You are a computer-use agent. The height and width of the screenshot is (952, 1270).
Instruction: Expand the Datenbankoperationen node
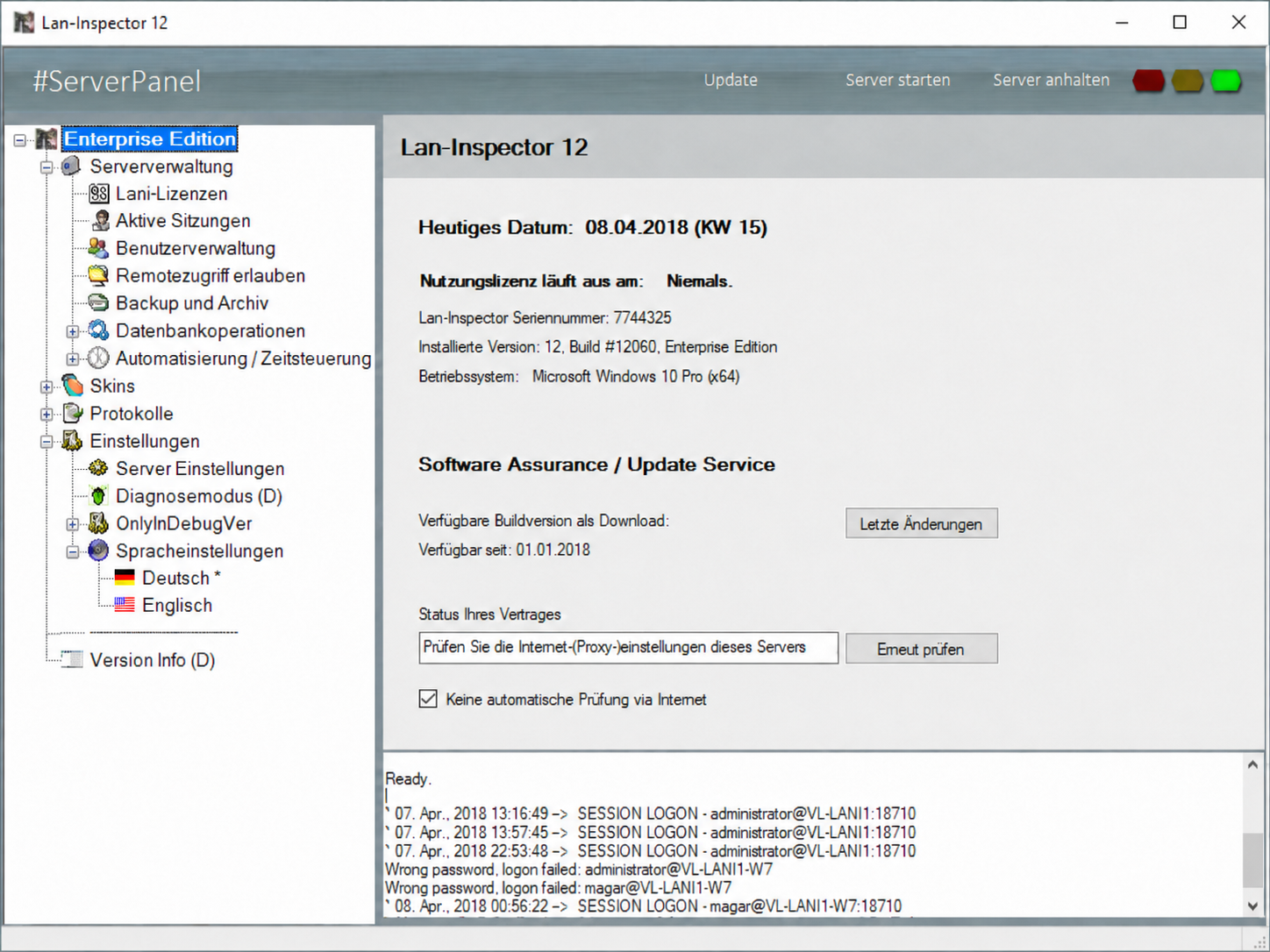click(x=73, y=331)
